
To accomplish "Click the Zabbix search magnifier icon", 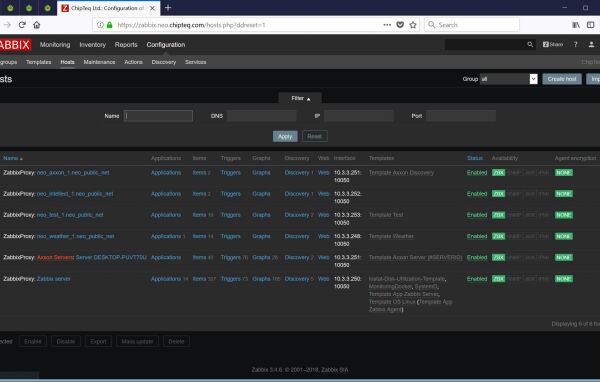I will tap(530, 45).
